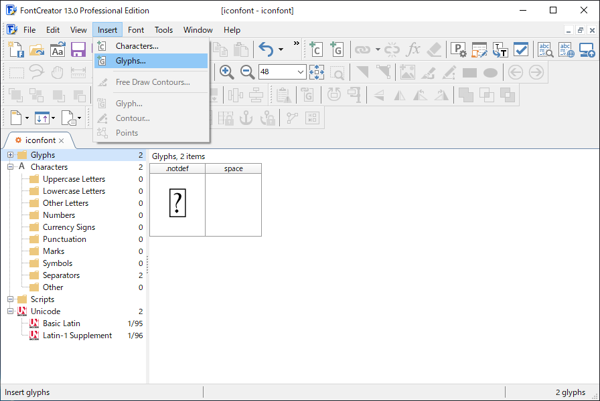Select the Numbers category
Viewport: 600px width, 401px height.
(x=59, y=215)
